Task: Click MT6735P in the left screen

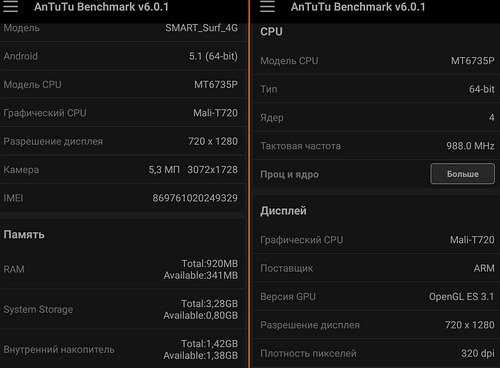Action: pyautogui.click(x=216, y=85)
